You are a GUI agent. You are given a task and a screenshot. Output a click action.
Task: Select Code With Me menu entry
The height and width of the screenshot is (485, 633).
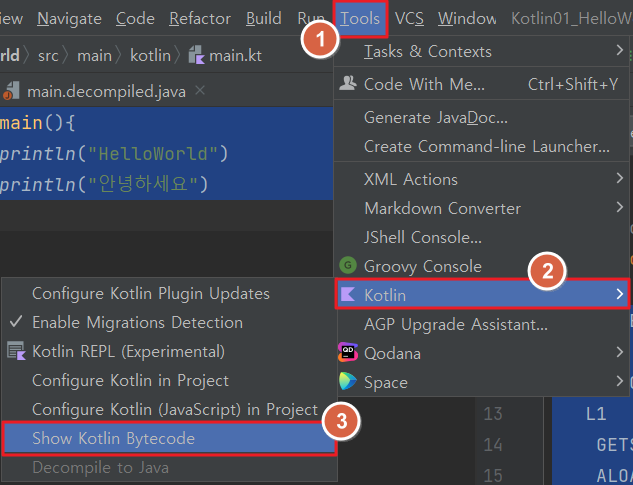click(481, 84)
